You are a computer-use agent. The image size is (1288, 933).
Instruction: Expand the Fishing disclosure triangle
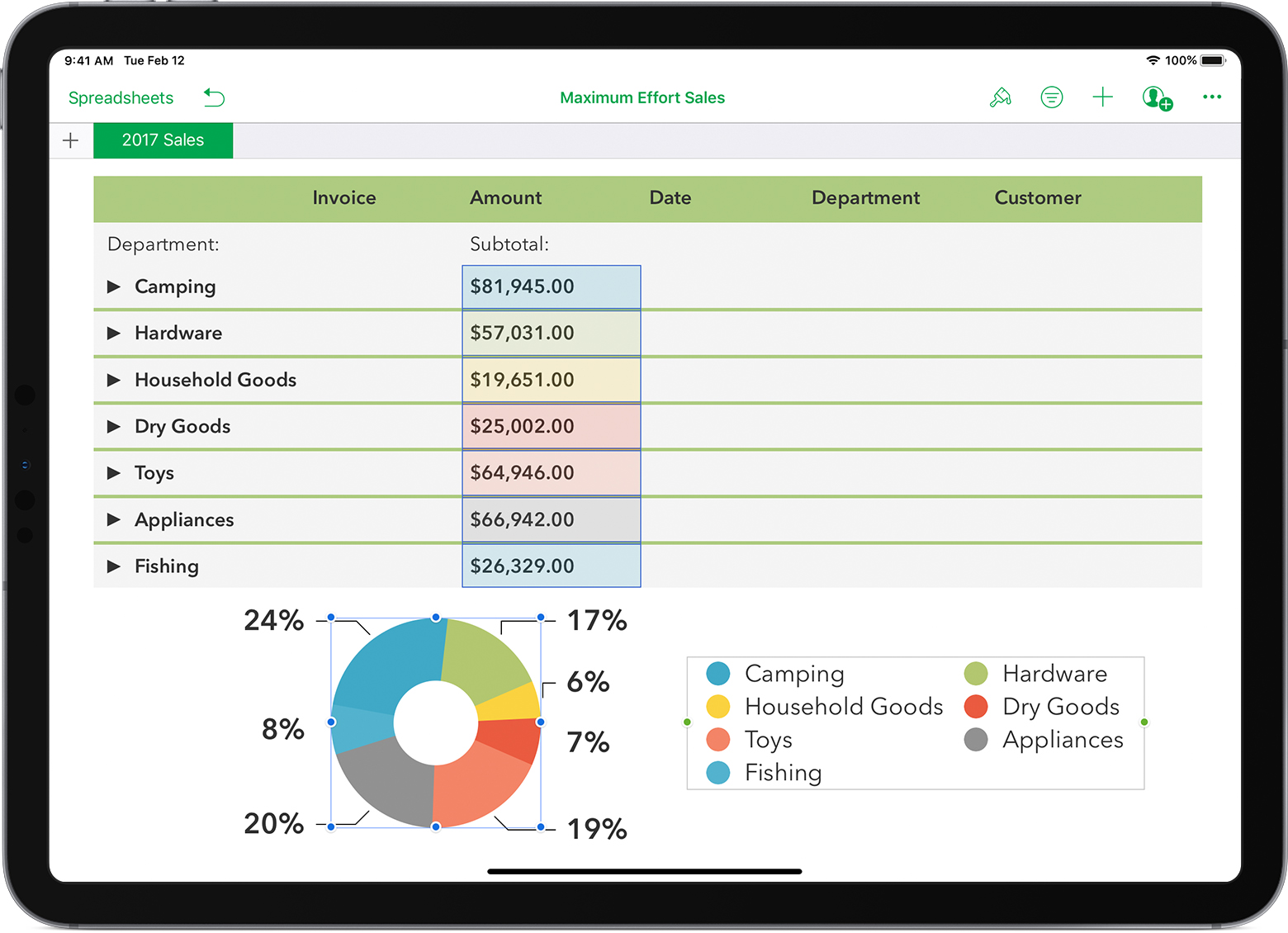(x=114, y=566)
